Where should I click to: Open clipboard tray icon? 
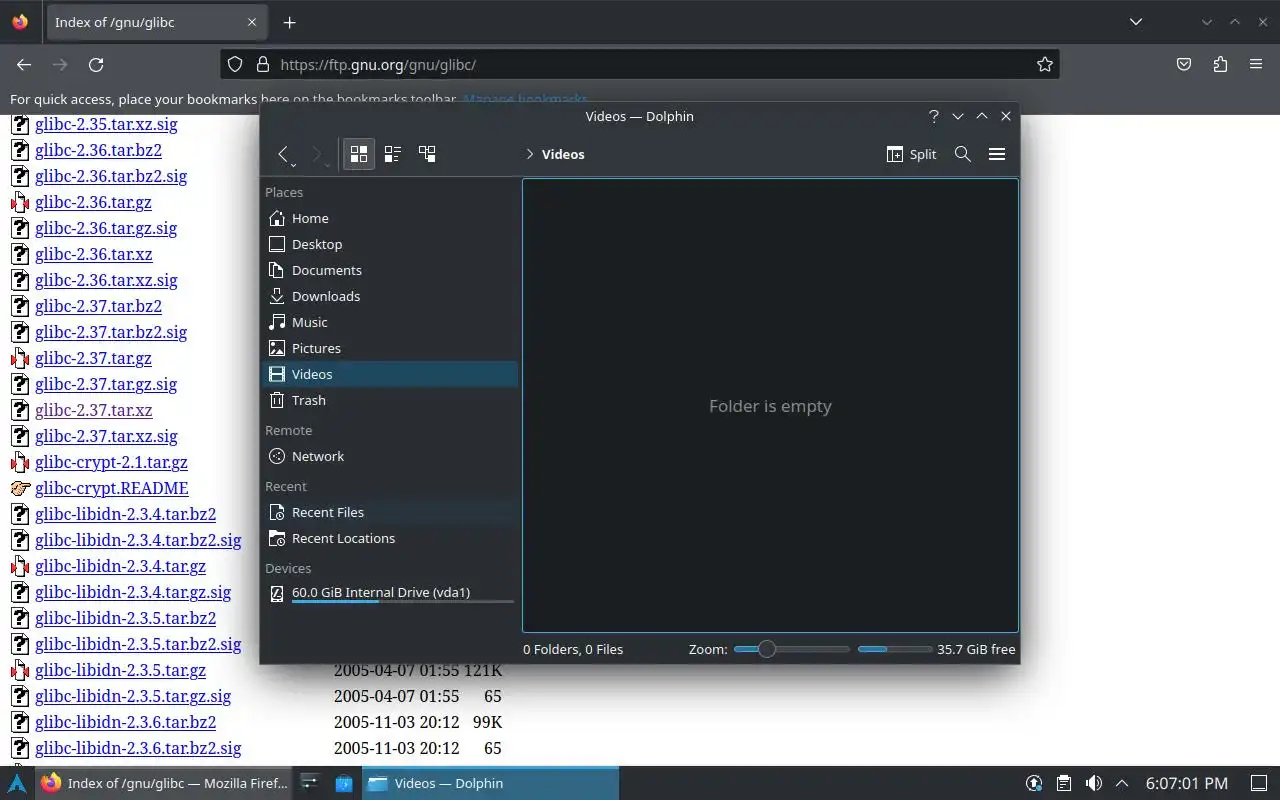[x=1064, y=783]
